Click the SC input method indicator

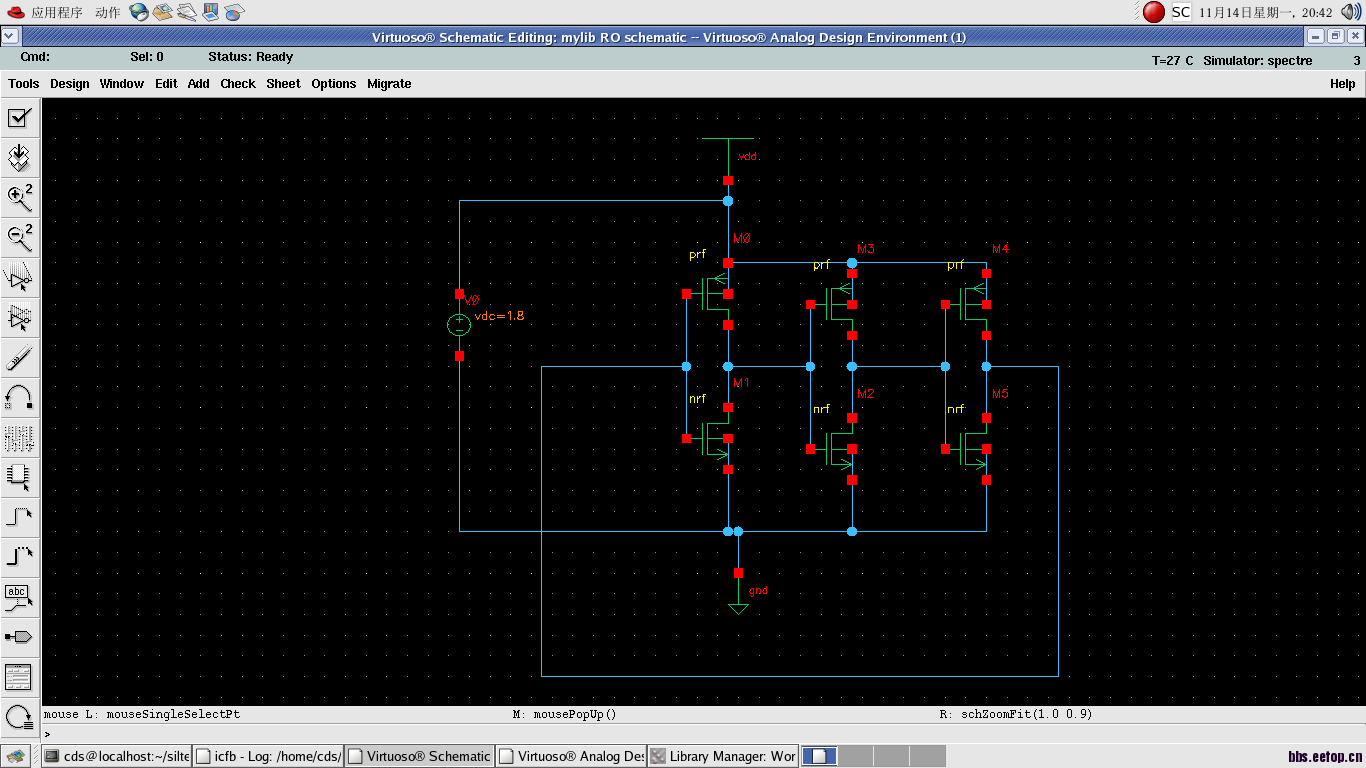click(x=1181, y=12)
